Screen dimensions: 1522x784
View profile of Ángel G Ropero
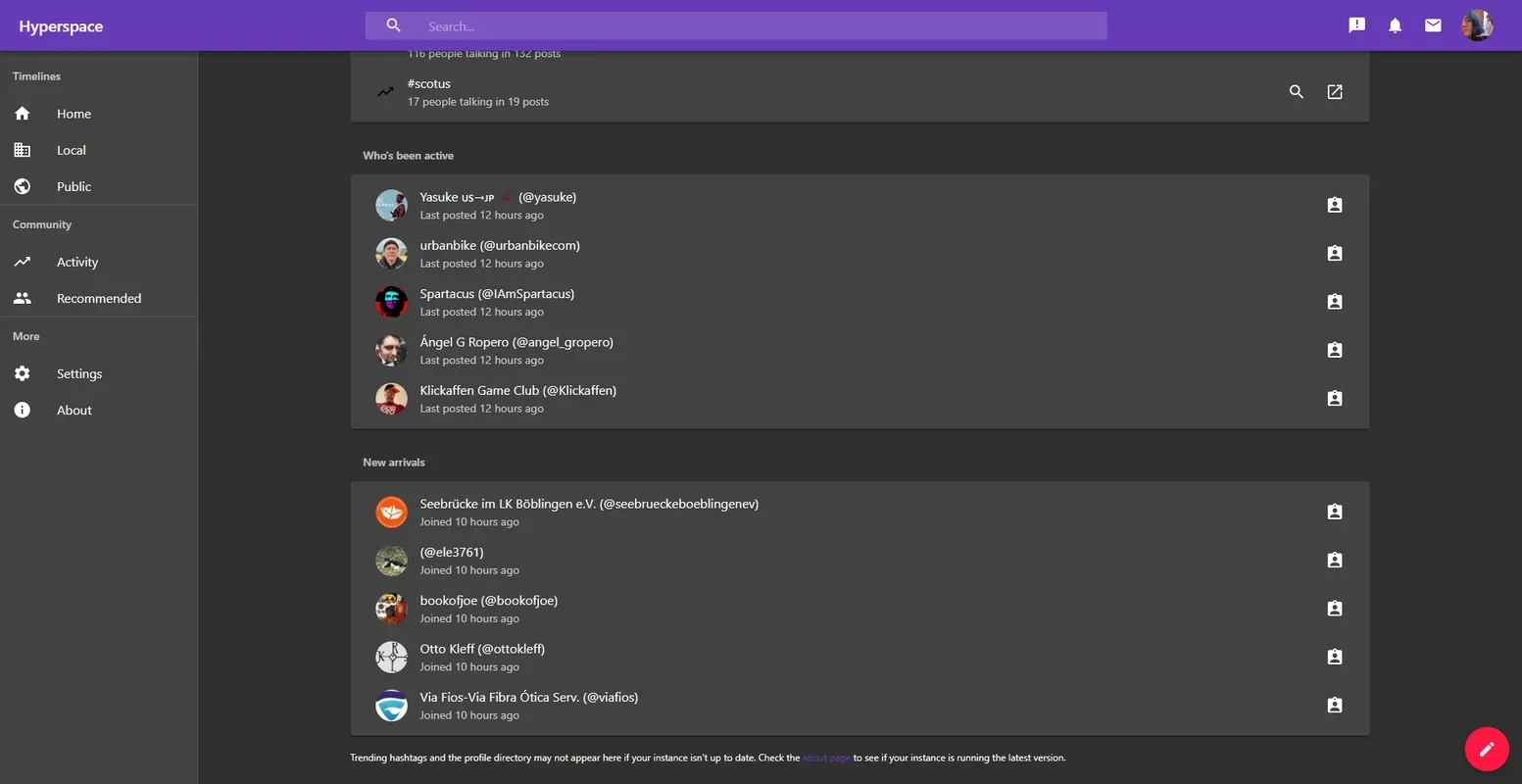[1335, 350]
